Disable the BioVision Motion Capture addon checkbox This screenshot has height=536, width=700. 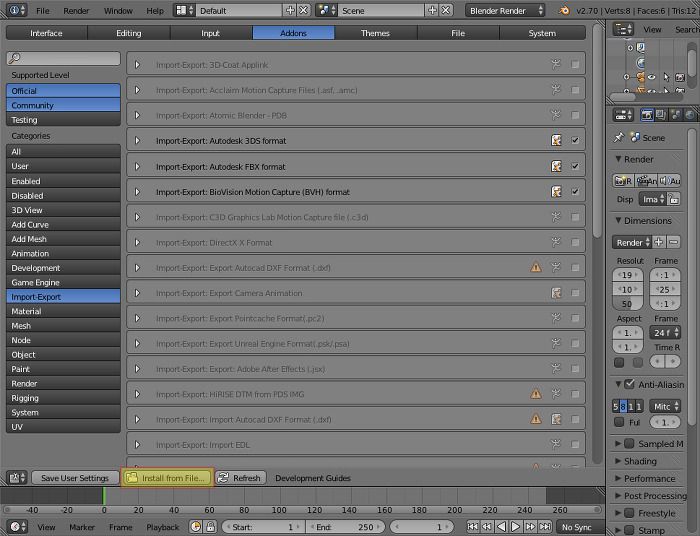point(575,191)
